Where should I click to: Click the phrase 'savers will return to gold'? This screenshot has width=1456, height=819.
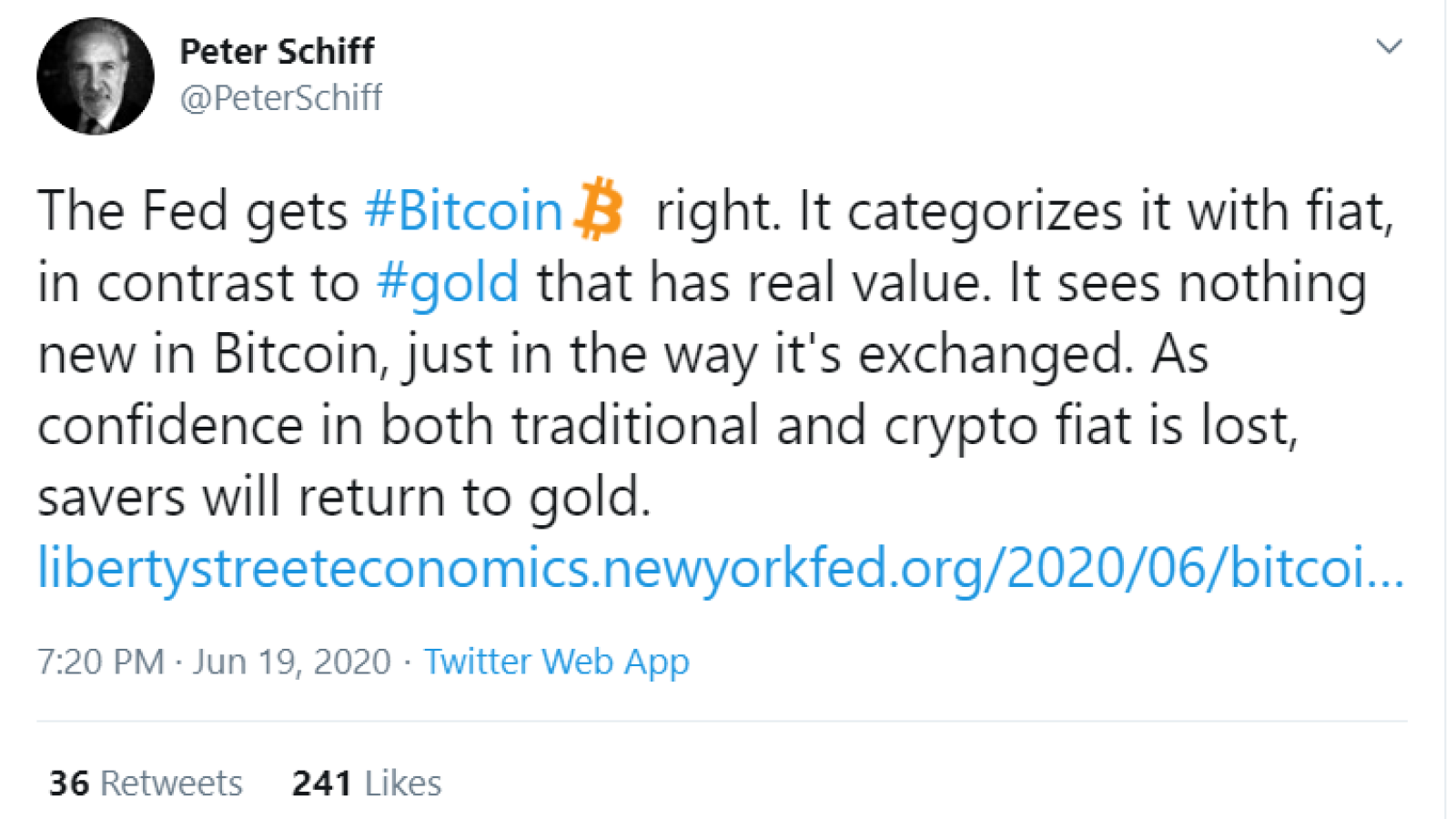(x=342, y=498)
